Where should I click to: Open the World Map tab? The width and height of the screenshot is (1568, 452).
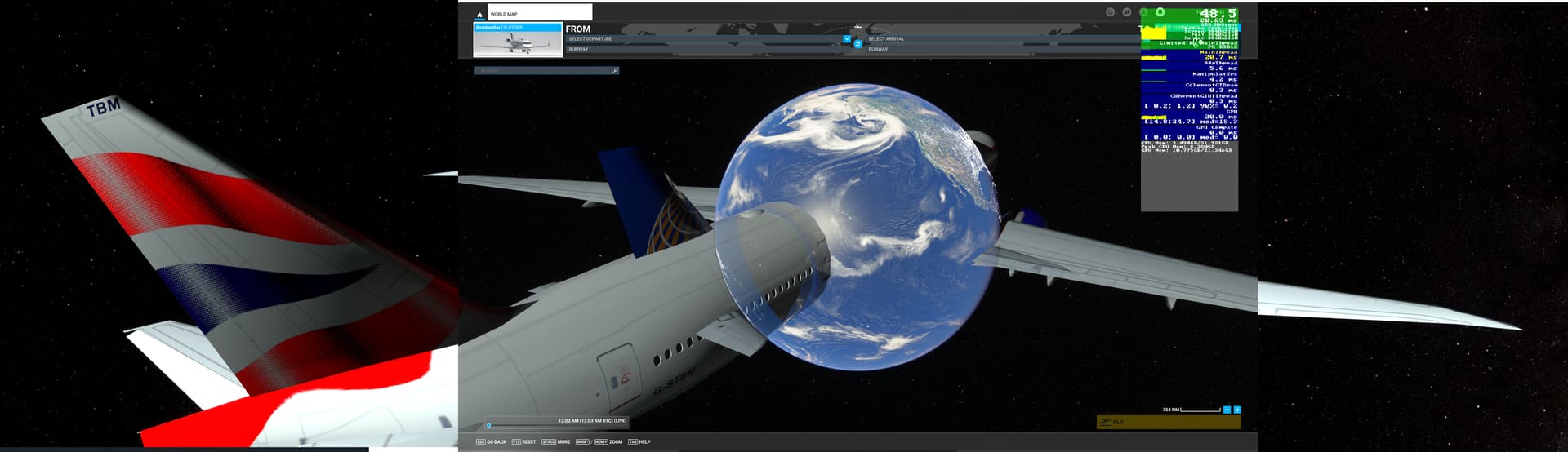(539, 13)
